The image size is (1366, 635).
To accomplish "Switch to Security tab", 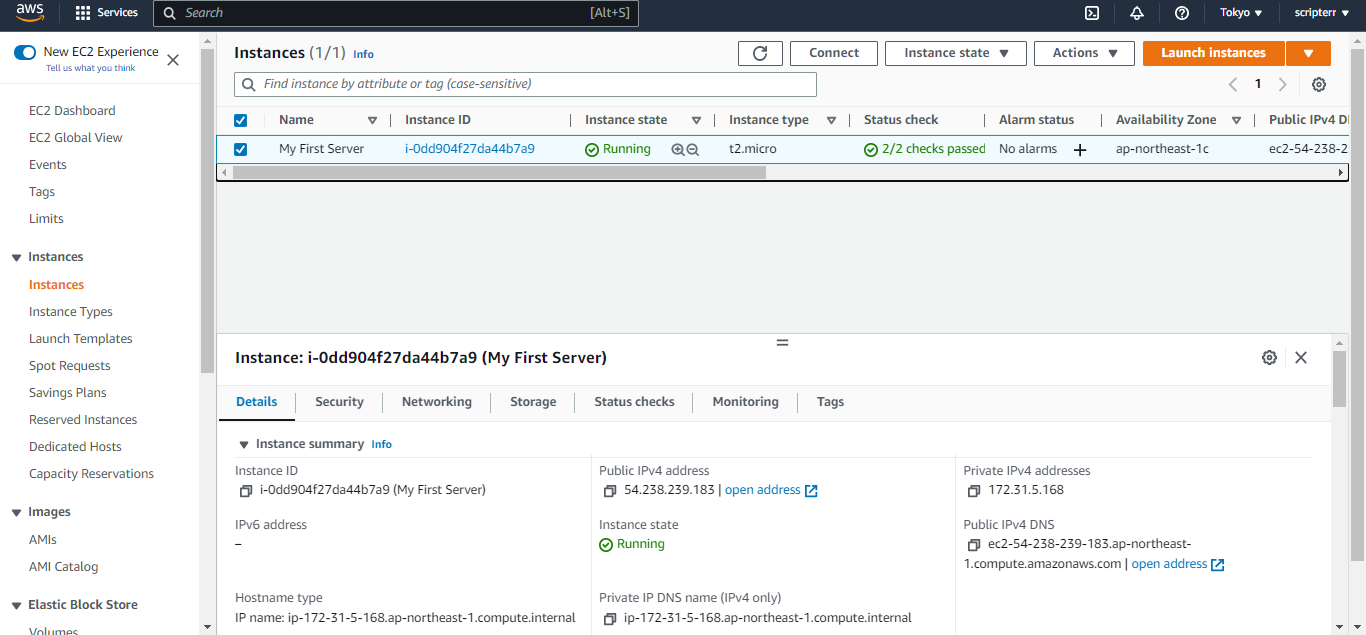I will [x=339, y=402].
